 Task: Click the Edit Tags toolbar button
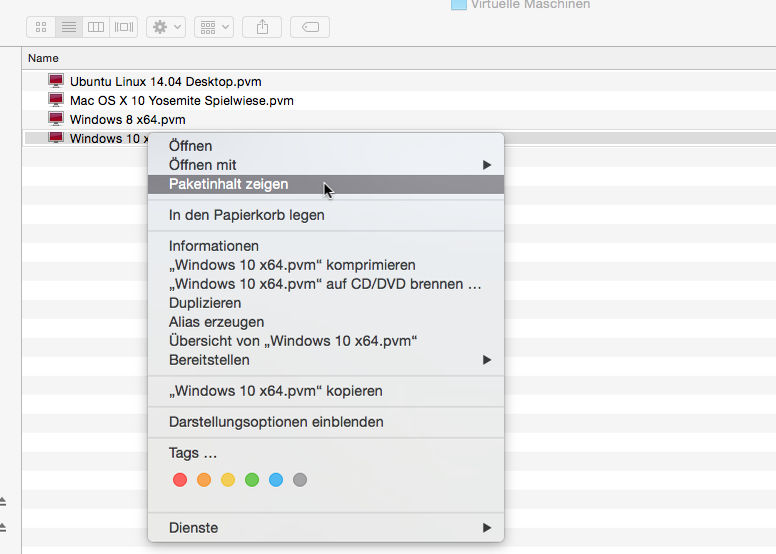coord(310,27)
